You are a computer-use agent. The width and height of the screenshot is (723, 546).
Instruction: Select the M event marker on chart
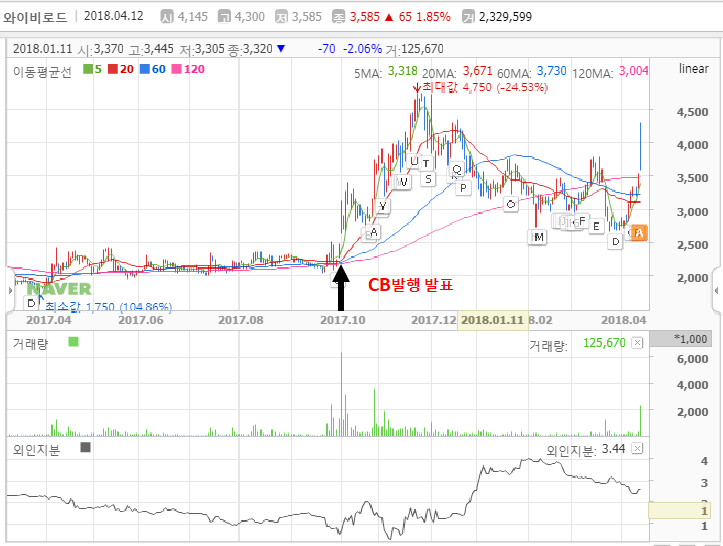pos(538,237)
